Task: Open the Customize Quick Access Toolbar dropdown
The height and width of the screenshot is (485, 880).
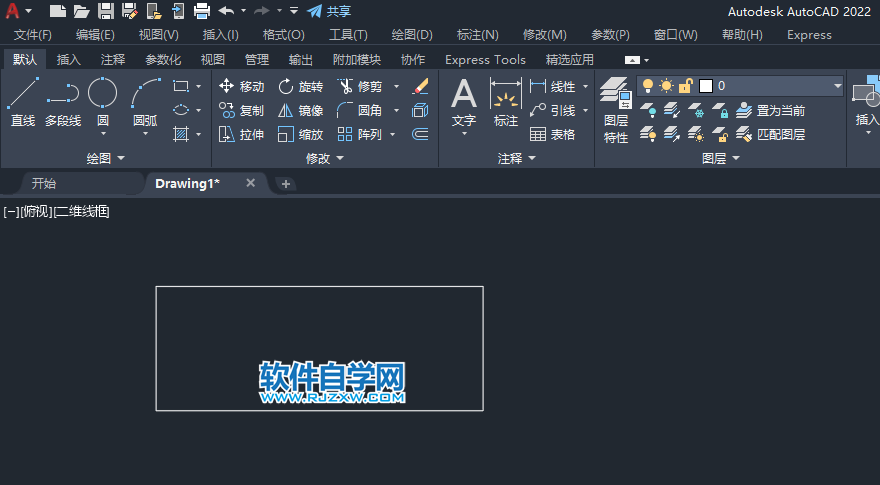Action: pyautogui.click(x=294, y=11)
